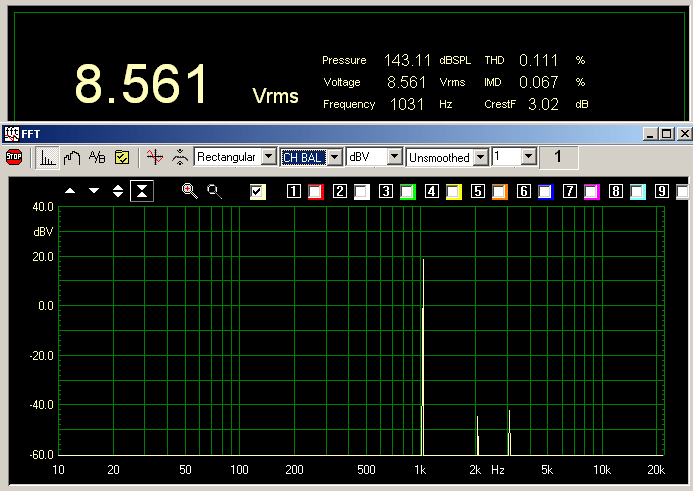Select the bar spectrum display icon
The width and height of the screenshot is (693, 491).
[x=47, y=157]
